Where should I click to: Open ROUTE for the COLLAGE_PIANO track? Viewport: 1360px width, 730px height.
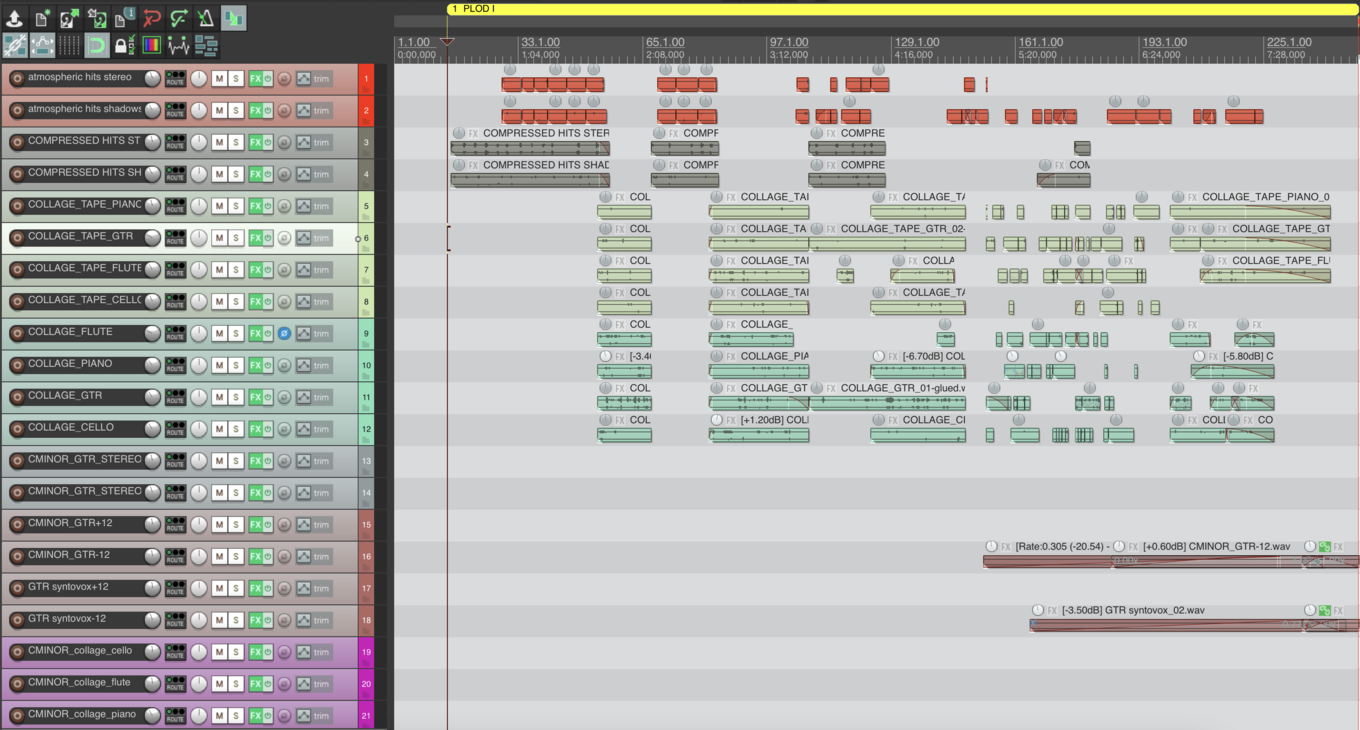coord(175,365)
